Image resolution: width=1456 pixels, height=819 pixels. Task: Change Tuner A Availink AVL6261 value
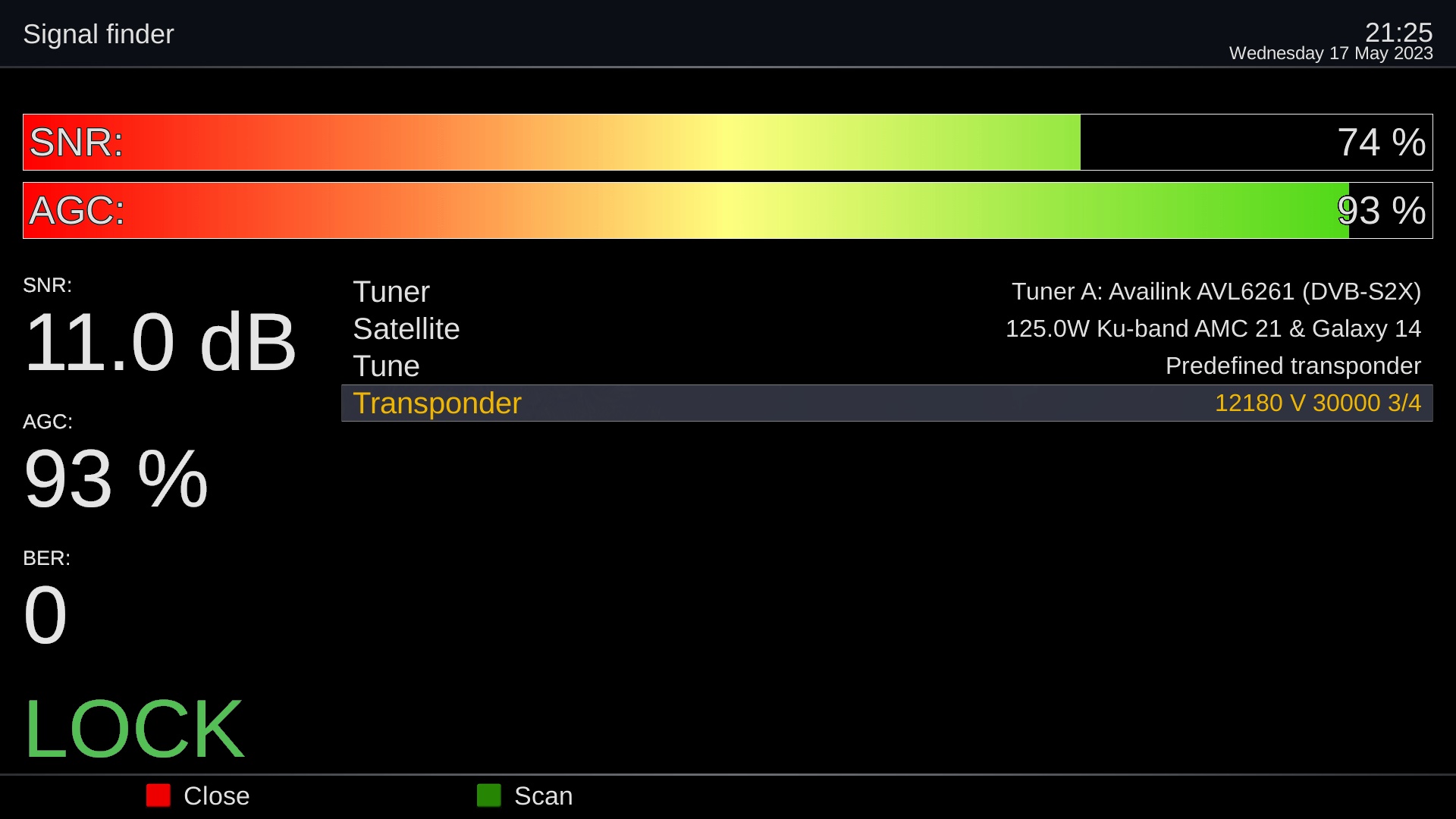point(1216,292)
